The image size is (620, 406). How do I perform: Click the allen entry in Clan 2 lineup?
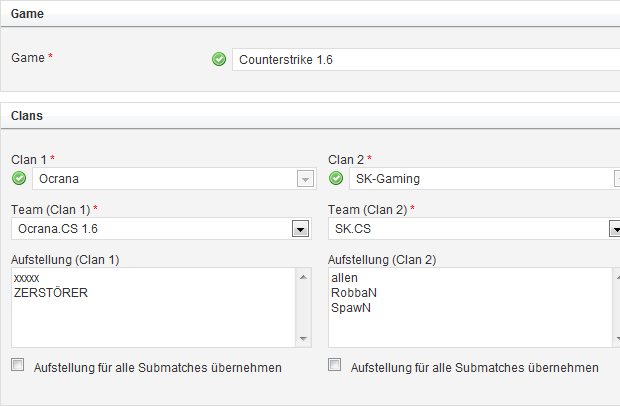[x=344, y=276]
